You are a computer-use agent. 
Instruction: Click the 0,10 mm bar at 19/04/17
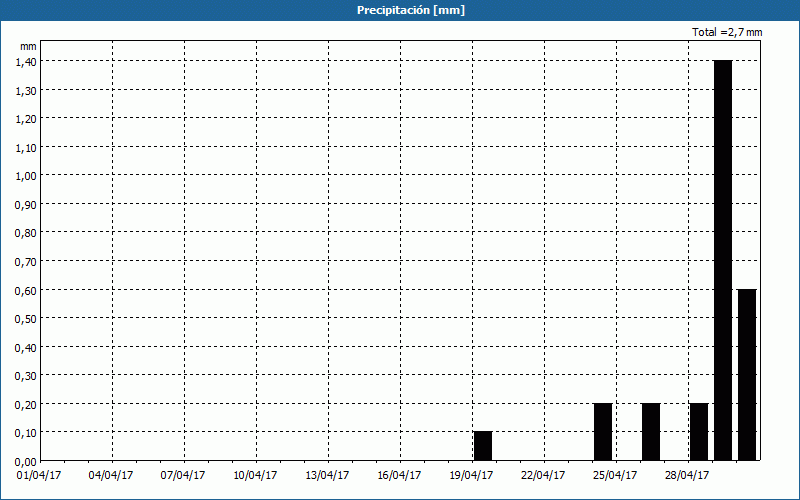tap(483, 446)
